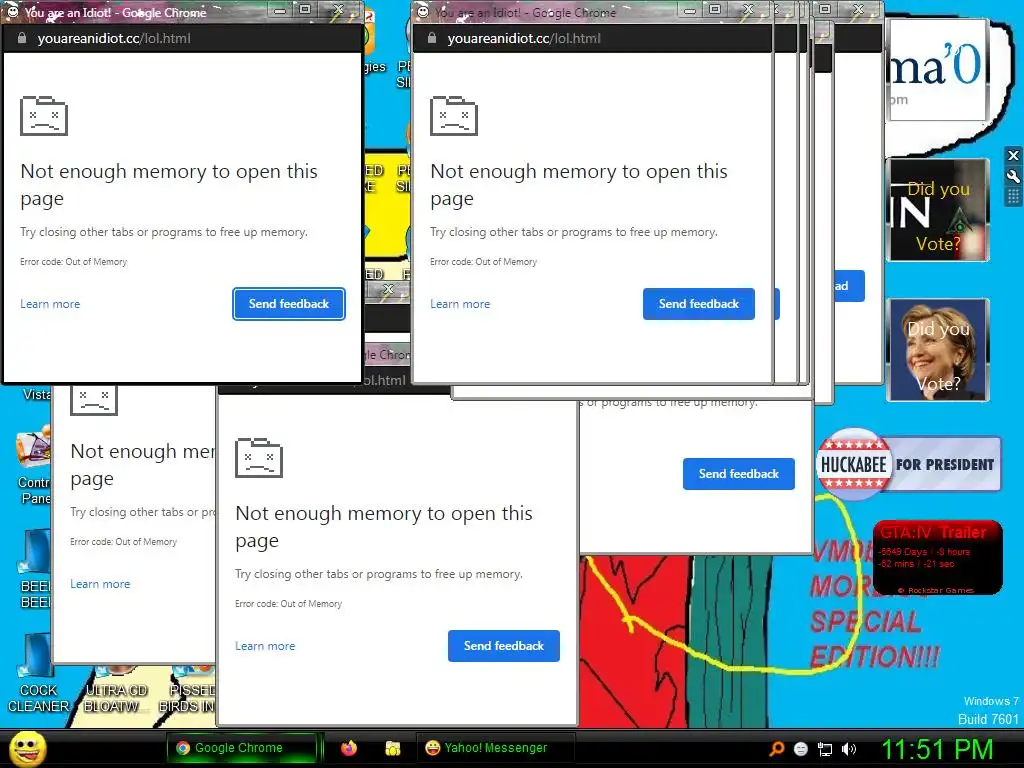Viewport: 1024px width, 768px height.
Task: Click the gadget's dotted drag-grip icon
Action: coord(1013,197)
